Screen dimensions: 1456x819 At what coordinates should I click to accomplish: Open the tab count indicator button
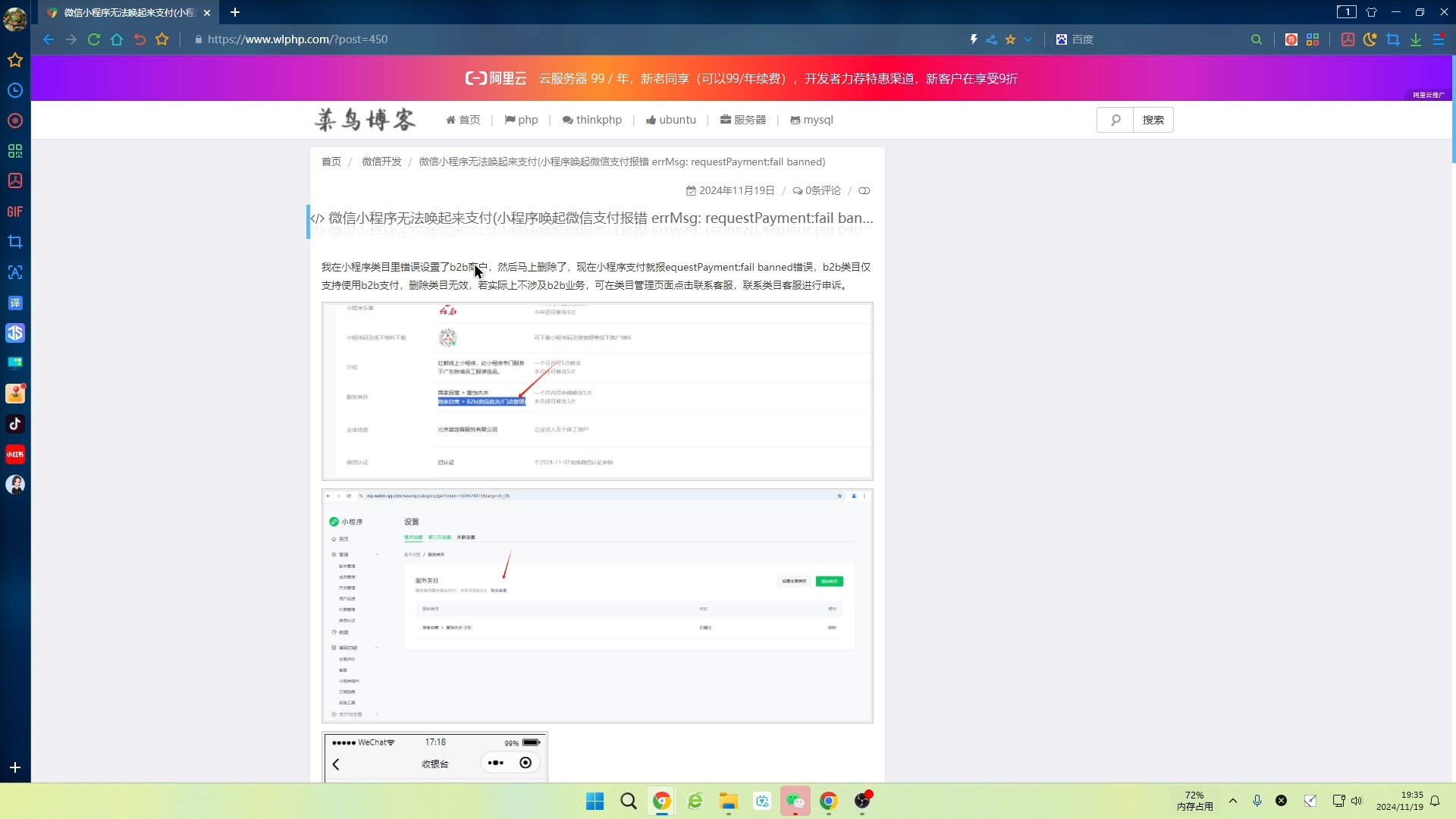[1346, 11]
